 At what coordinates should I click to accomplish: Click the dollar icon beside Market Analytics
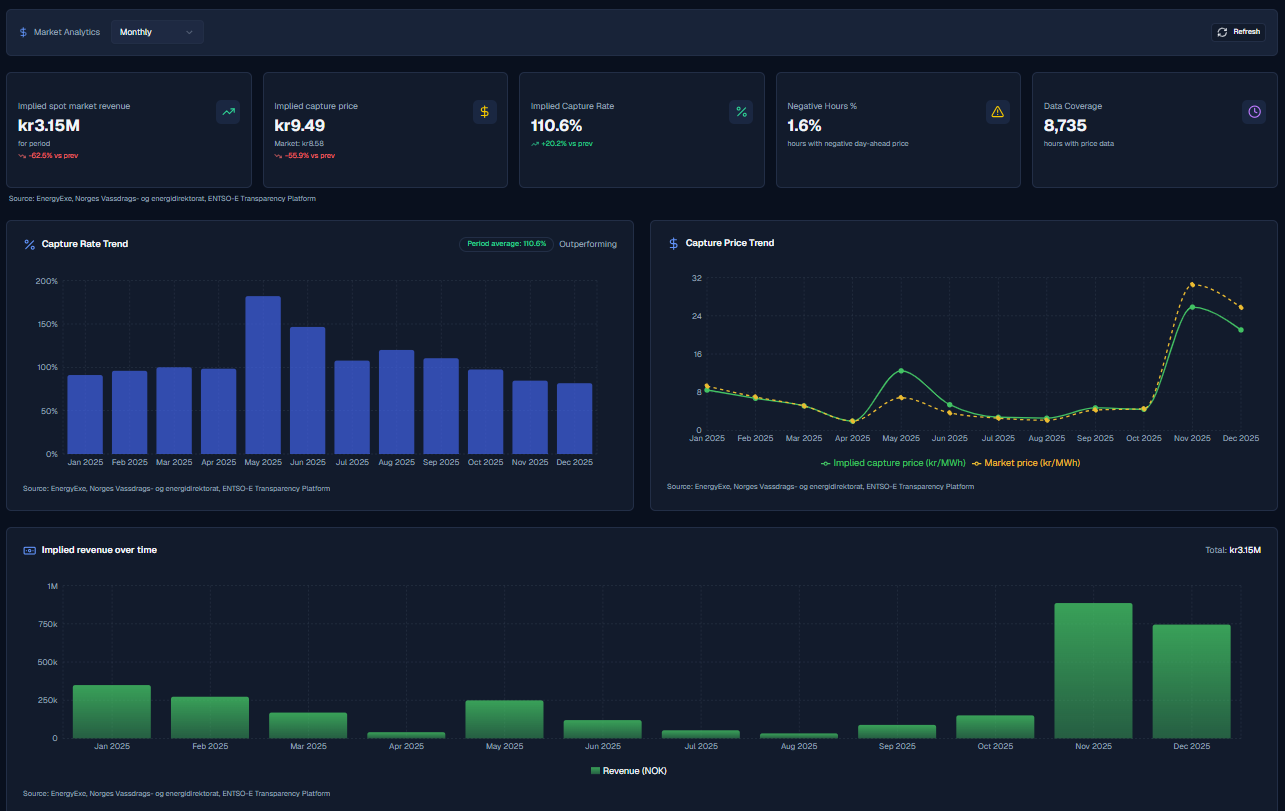click(x=23, y=32)
